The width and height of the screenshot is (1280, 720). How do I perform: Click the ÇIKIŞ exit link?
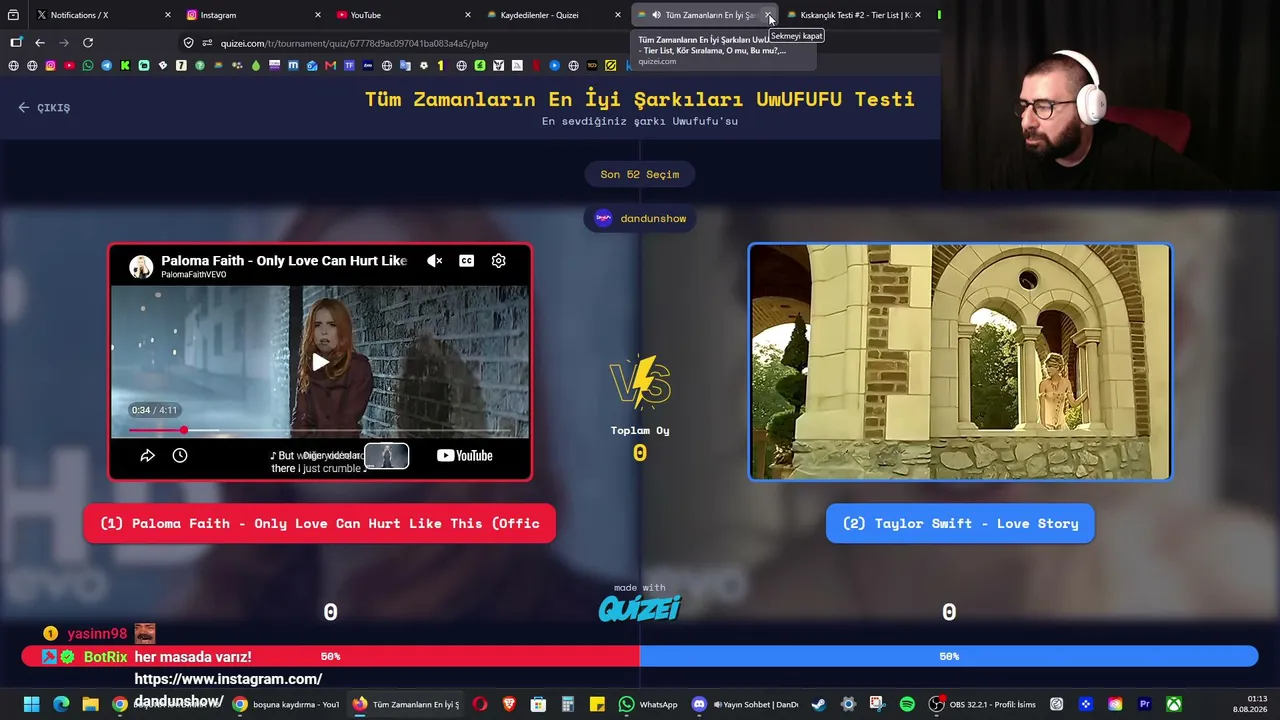[44, 107]
